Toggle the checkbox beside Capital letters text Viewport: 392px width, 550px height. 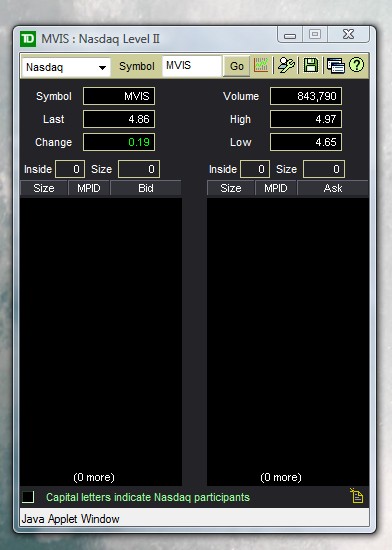pos(28,497)
